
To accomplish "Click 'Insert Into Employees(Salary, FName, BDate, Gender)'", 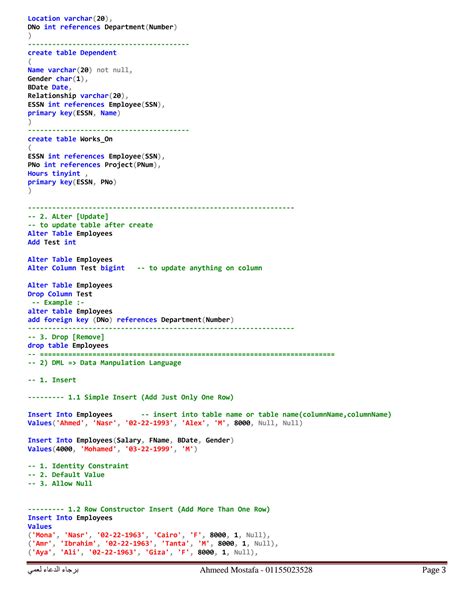I will (x=131, y=440).
